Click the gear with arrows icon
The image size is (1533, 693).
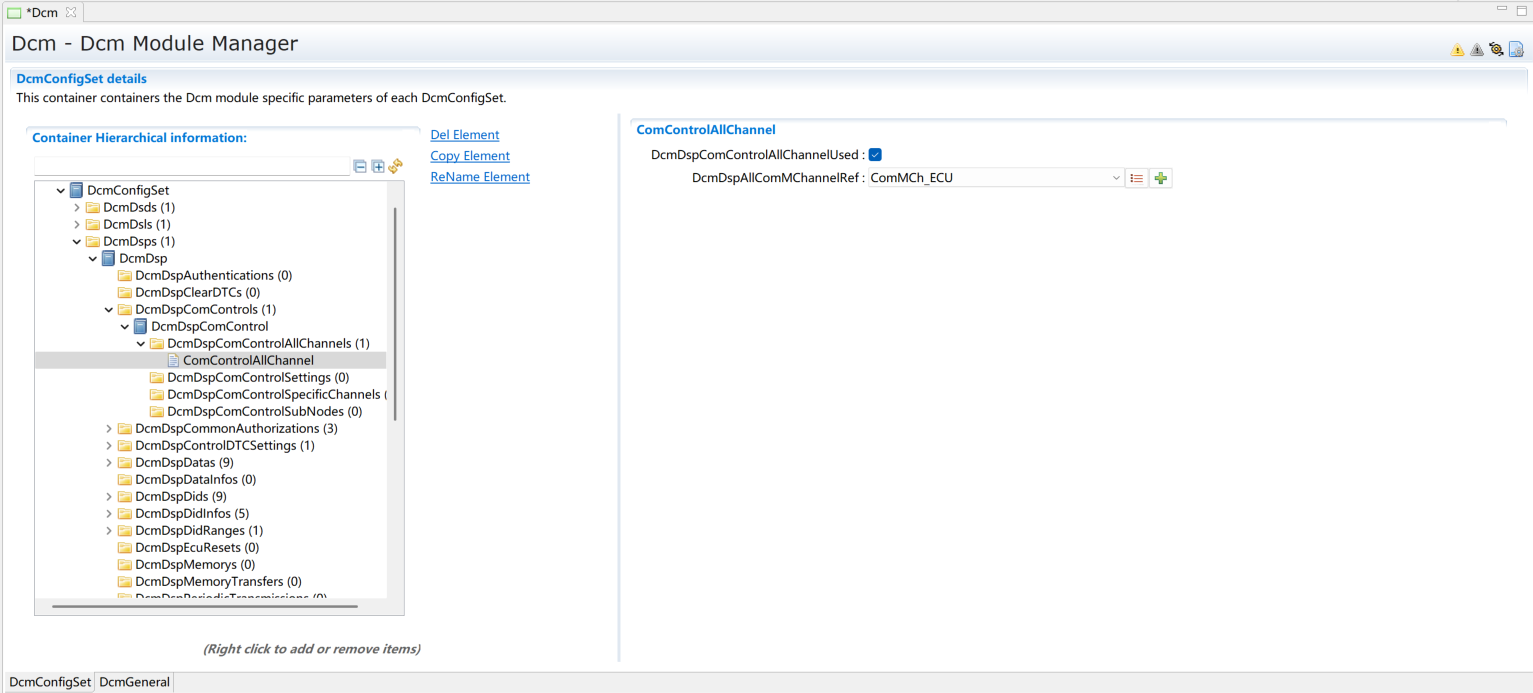1496,49
